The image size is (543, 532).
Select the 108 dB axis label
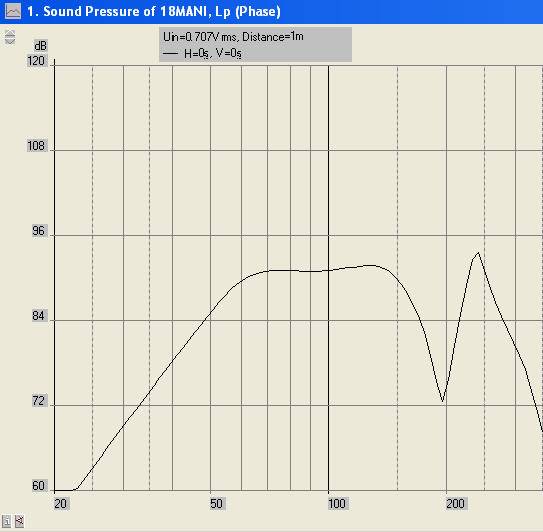pyautogui.click(x=36, y=146)
